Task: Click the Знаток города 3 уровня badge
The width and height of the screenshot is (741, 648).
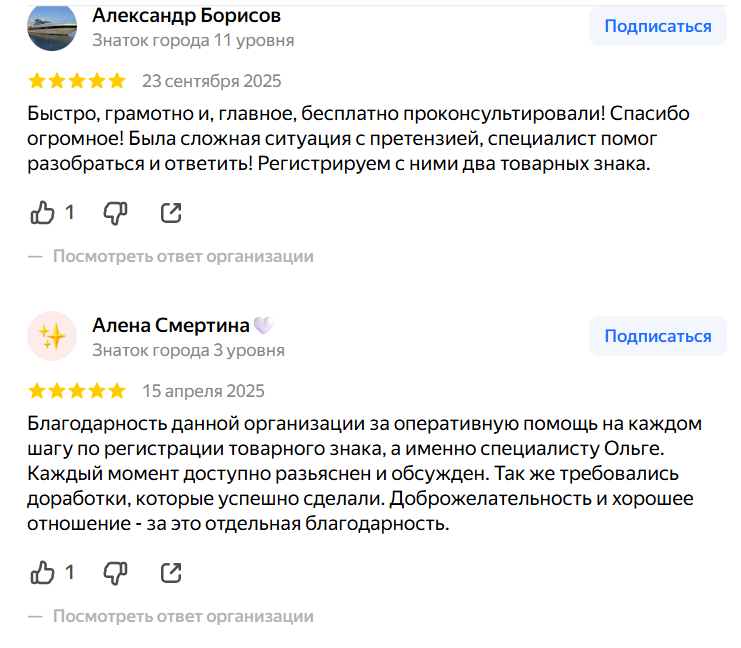Action: (x=188, y=350)
